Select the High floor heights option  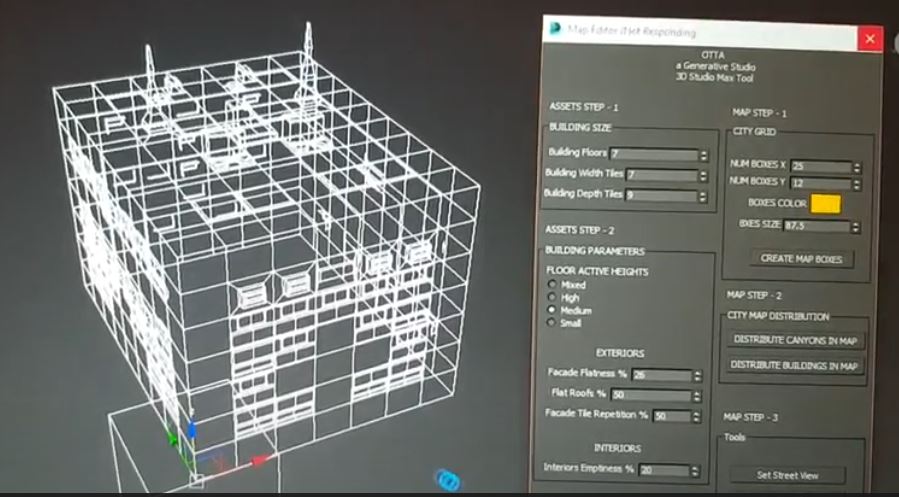pyautogui.click(x=552, y=297)
